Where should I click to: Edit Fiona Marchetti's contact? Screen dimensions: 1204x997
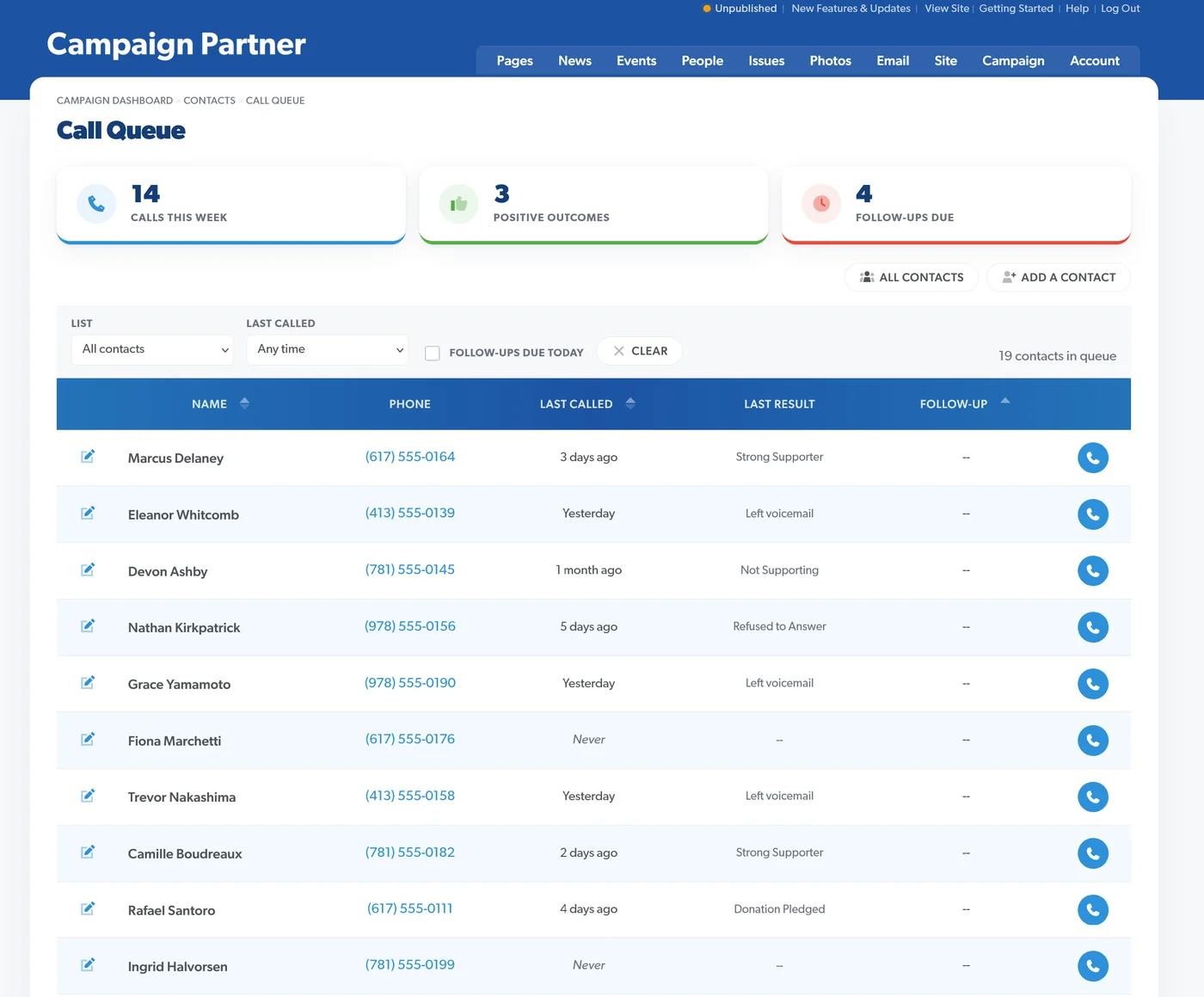[88, 739]
